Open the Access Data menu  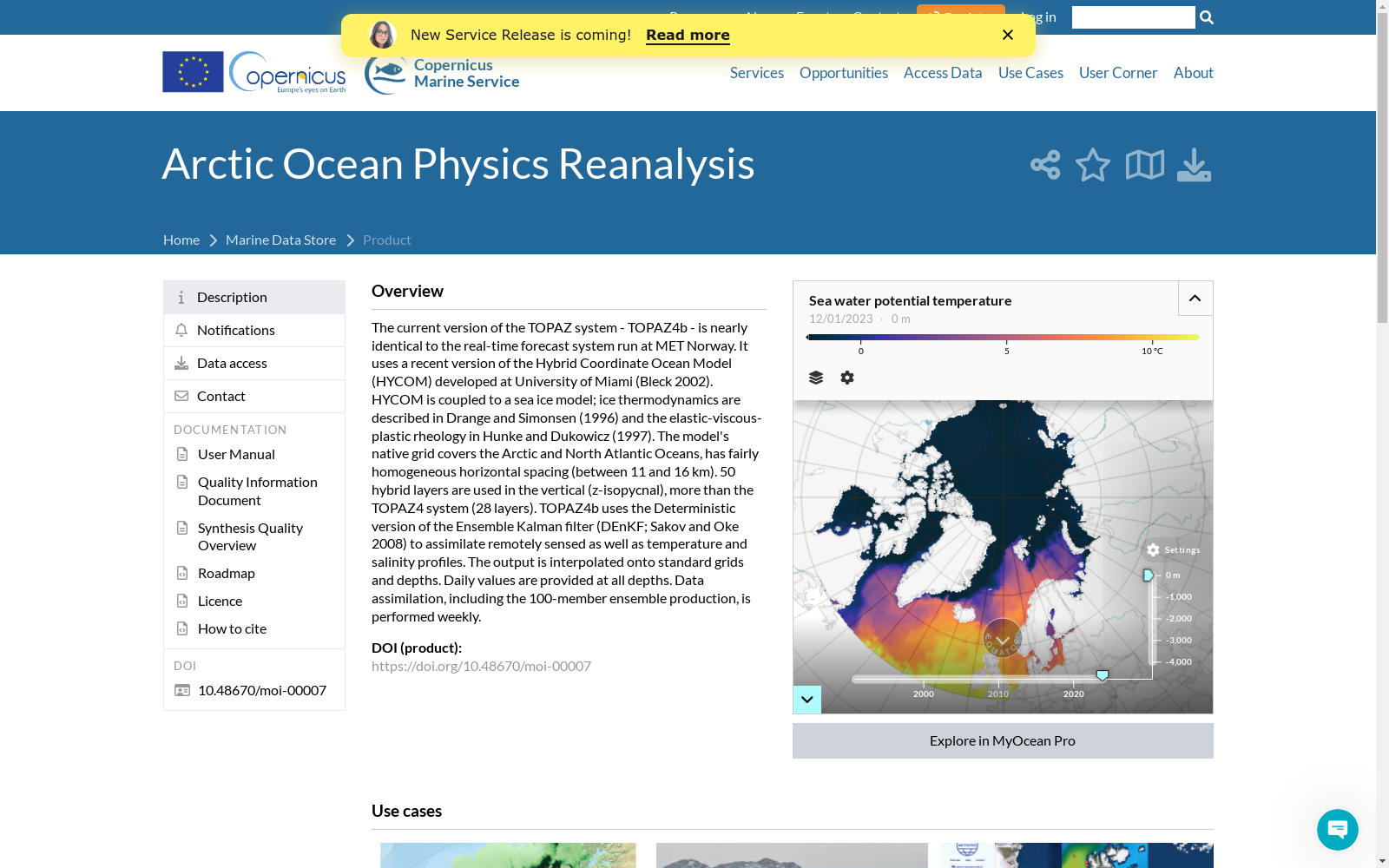[x=943, y=73]
